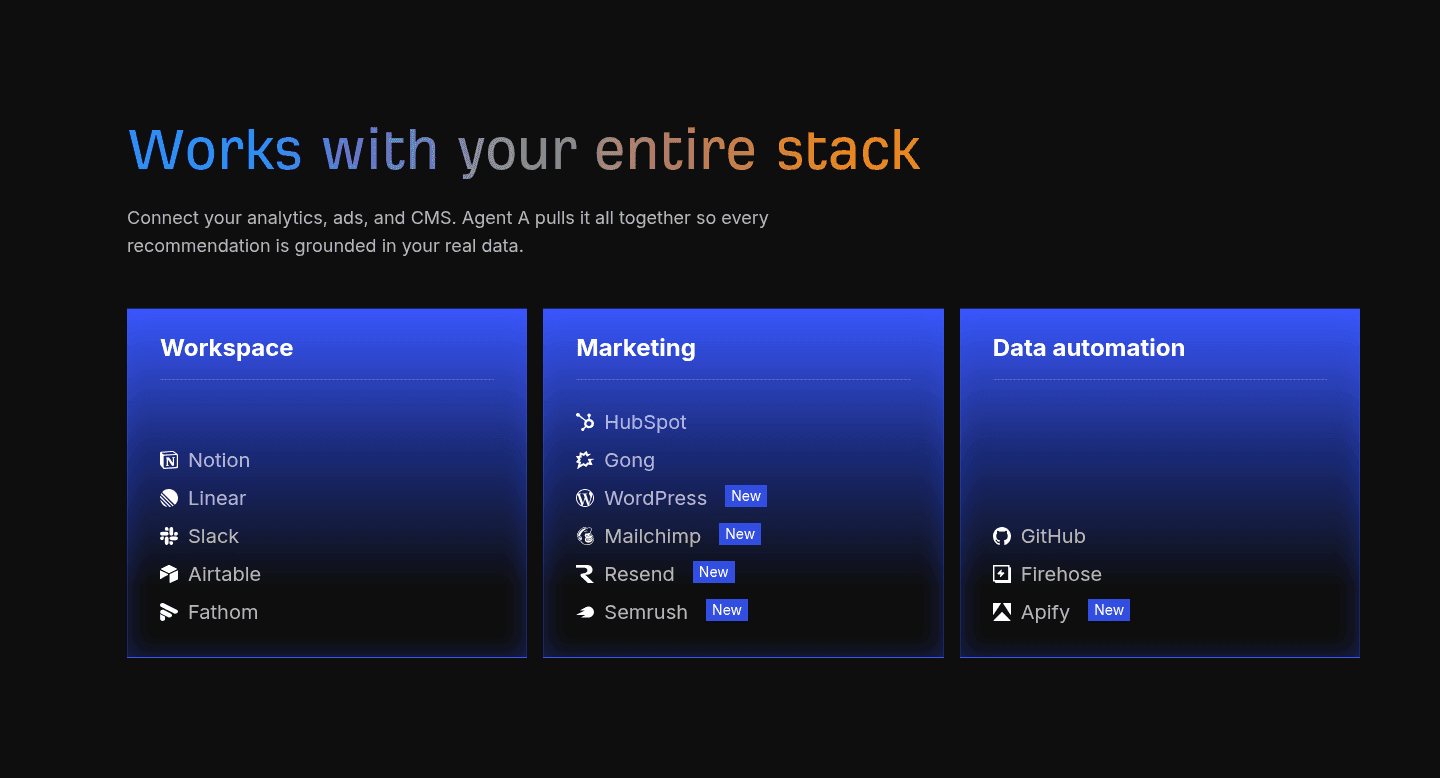
Task: Open the Fathom integration label
Action: tap(223, 612)
